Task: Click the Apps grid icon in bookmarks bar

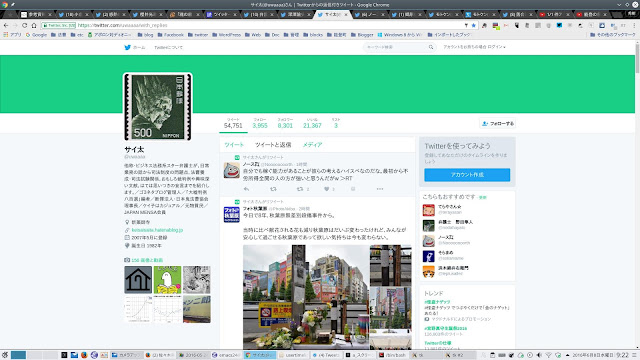Action: 6,35
